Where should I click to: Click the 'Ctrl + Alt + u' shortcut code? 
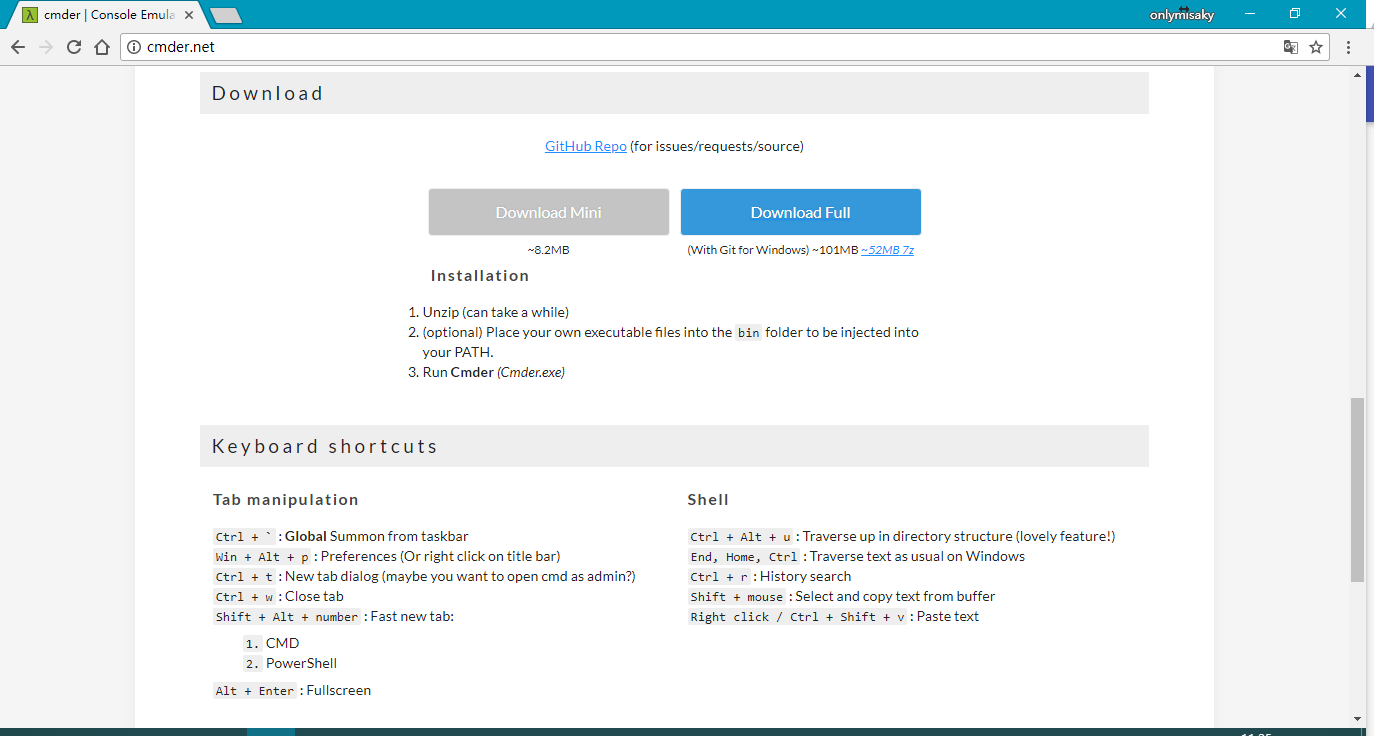point(741,537)
